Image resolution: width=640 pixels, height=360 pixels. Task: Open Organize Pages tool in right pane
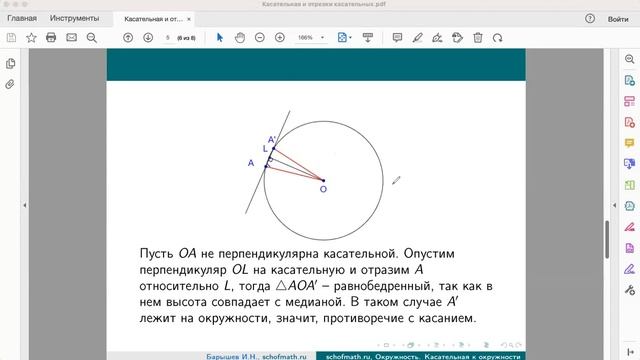click(629, 101)
